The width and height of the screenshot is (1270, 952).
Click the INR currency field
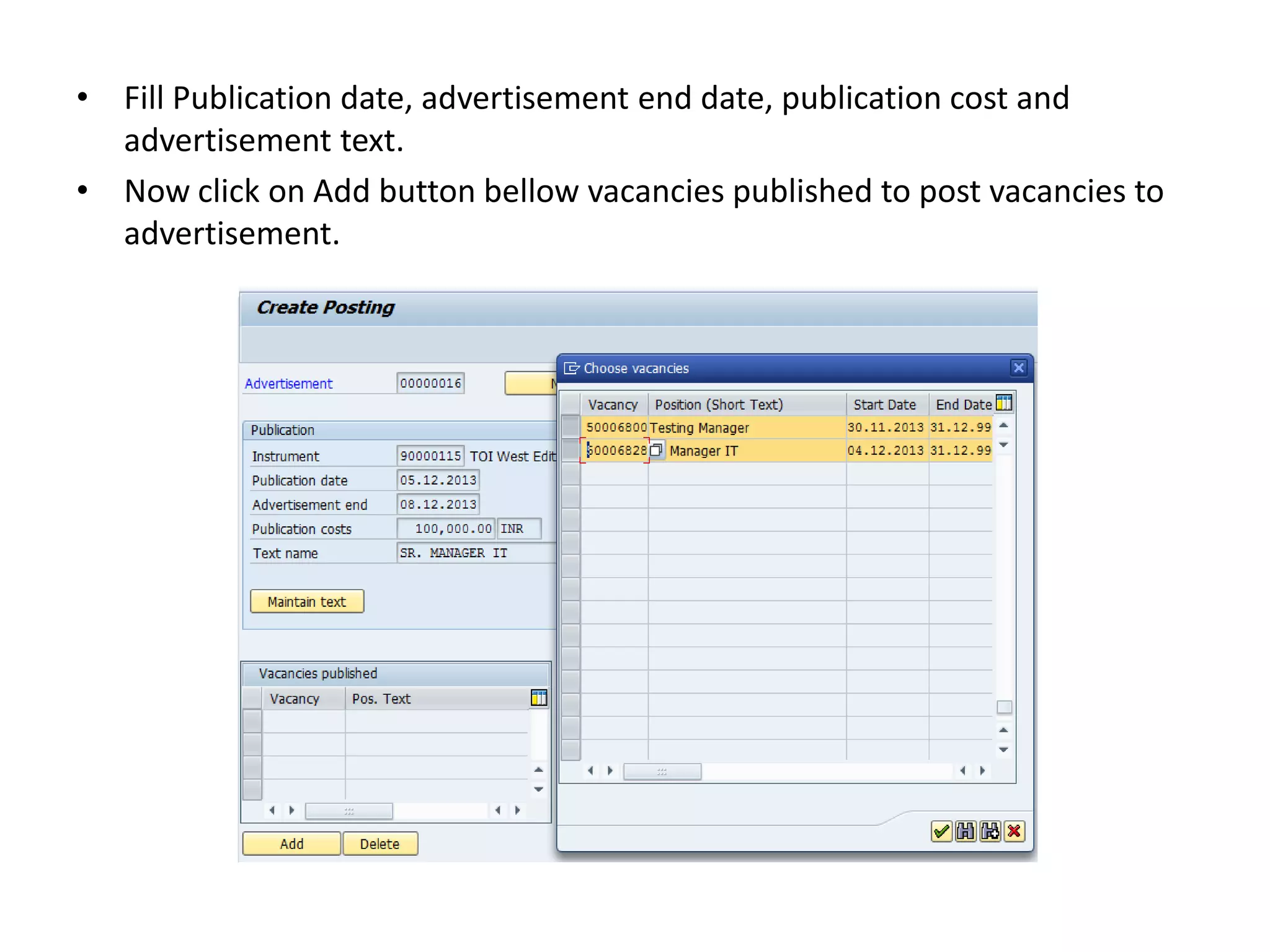pyautogui.click(x=520, y=529)
